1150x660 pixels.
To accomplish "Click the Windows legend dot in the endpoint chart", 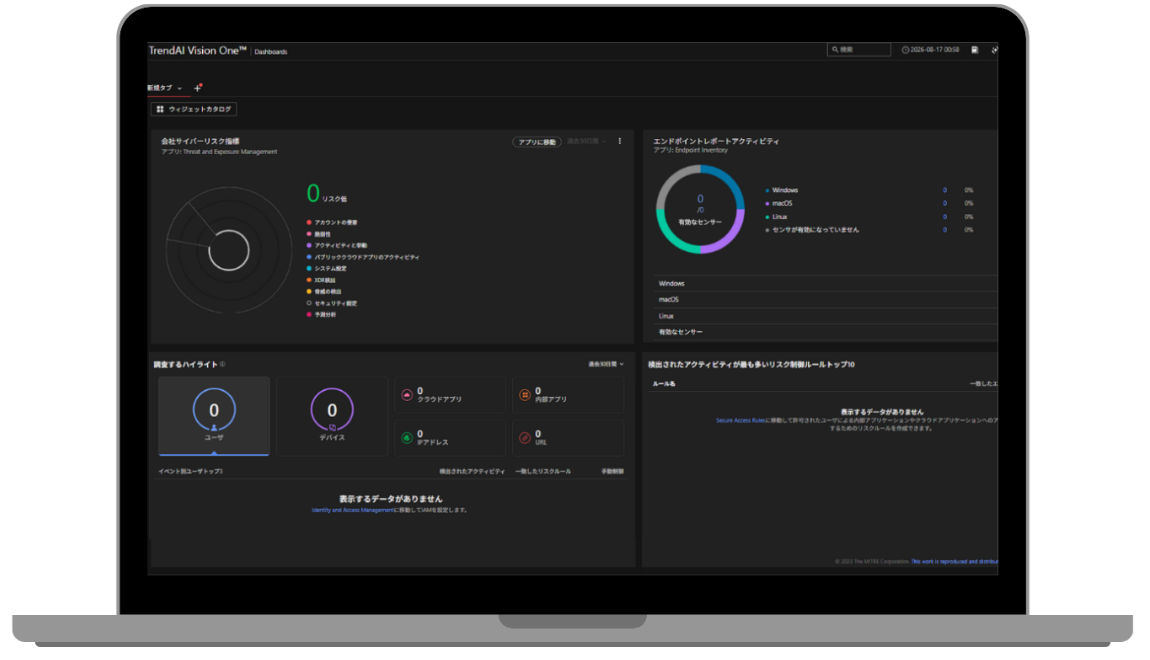I will [767, 191].
